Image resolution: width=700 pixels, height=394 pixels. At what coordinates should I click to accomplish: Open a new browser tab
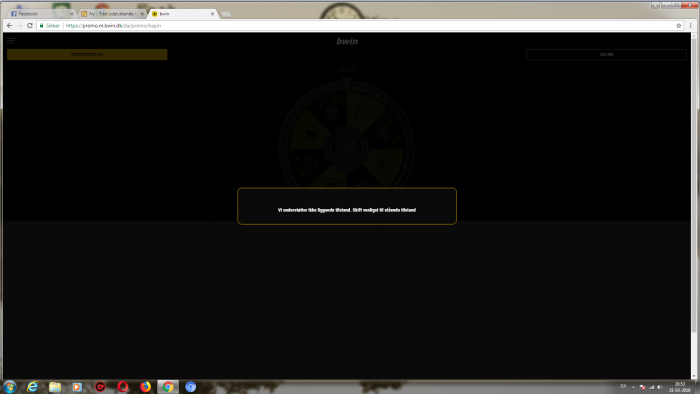(226, 14)
